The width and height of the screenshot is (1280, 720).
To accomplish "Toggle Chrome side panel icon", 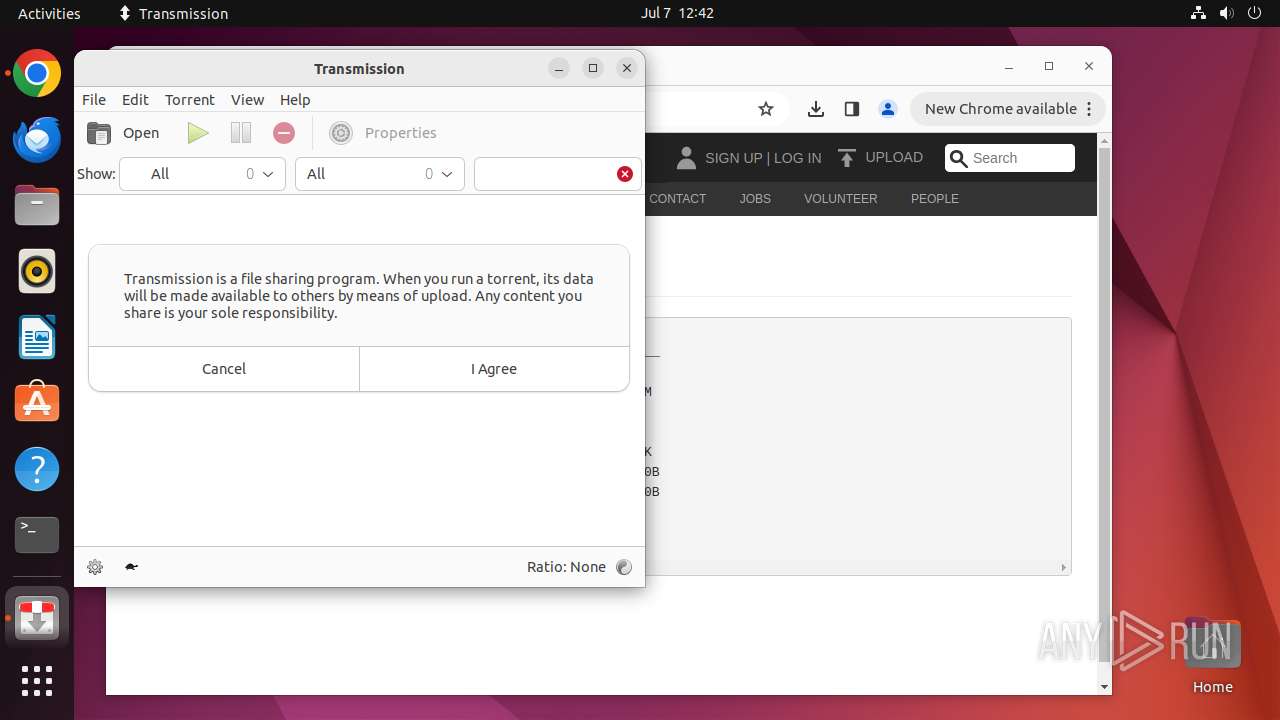I will (x=852, y=109).
